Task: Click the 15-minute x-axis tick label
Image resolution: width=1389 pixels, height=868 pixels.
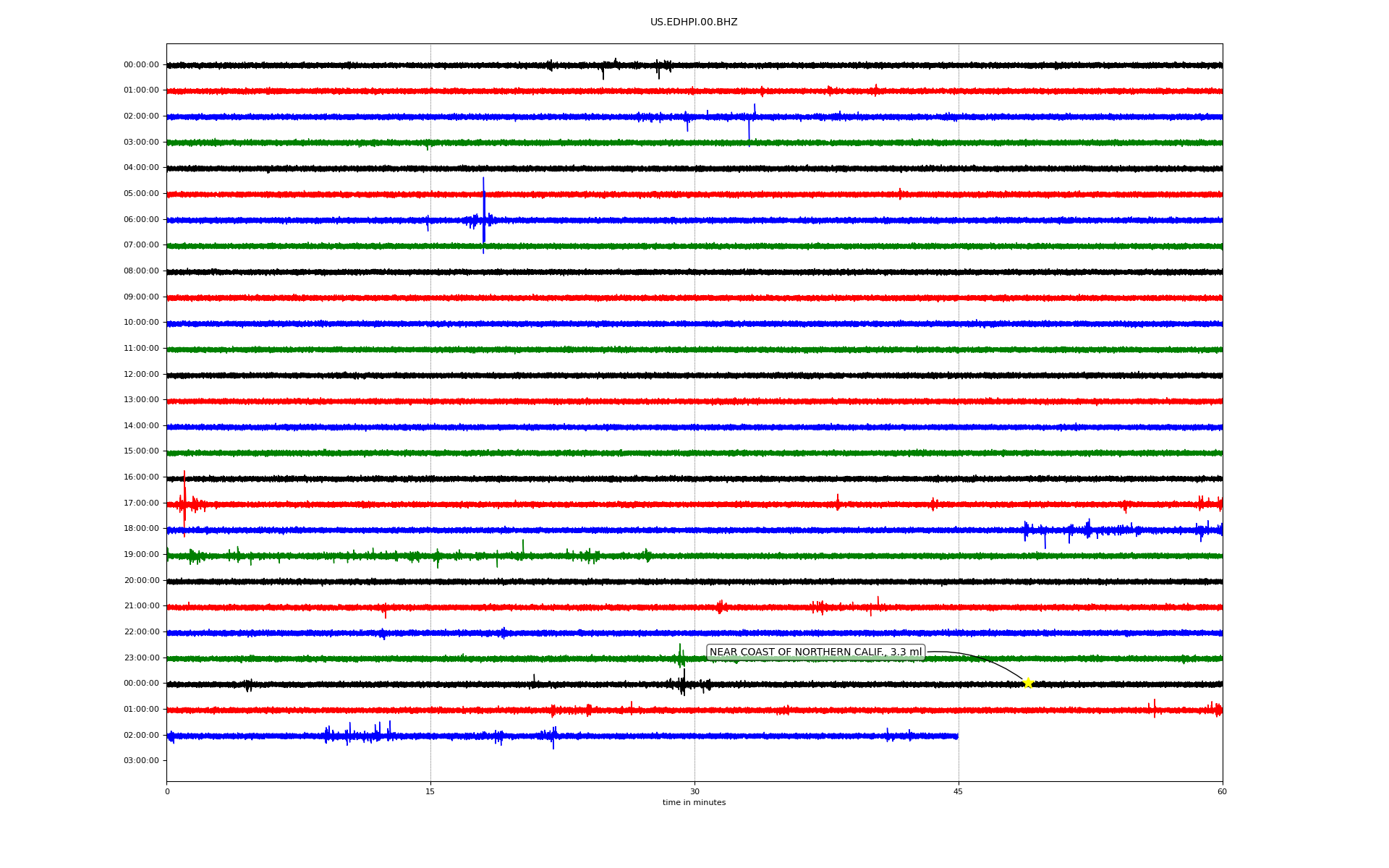Action: coord(430,791)
